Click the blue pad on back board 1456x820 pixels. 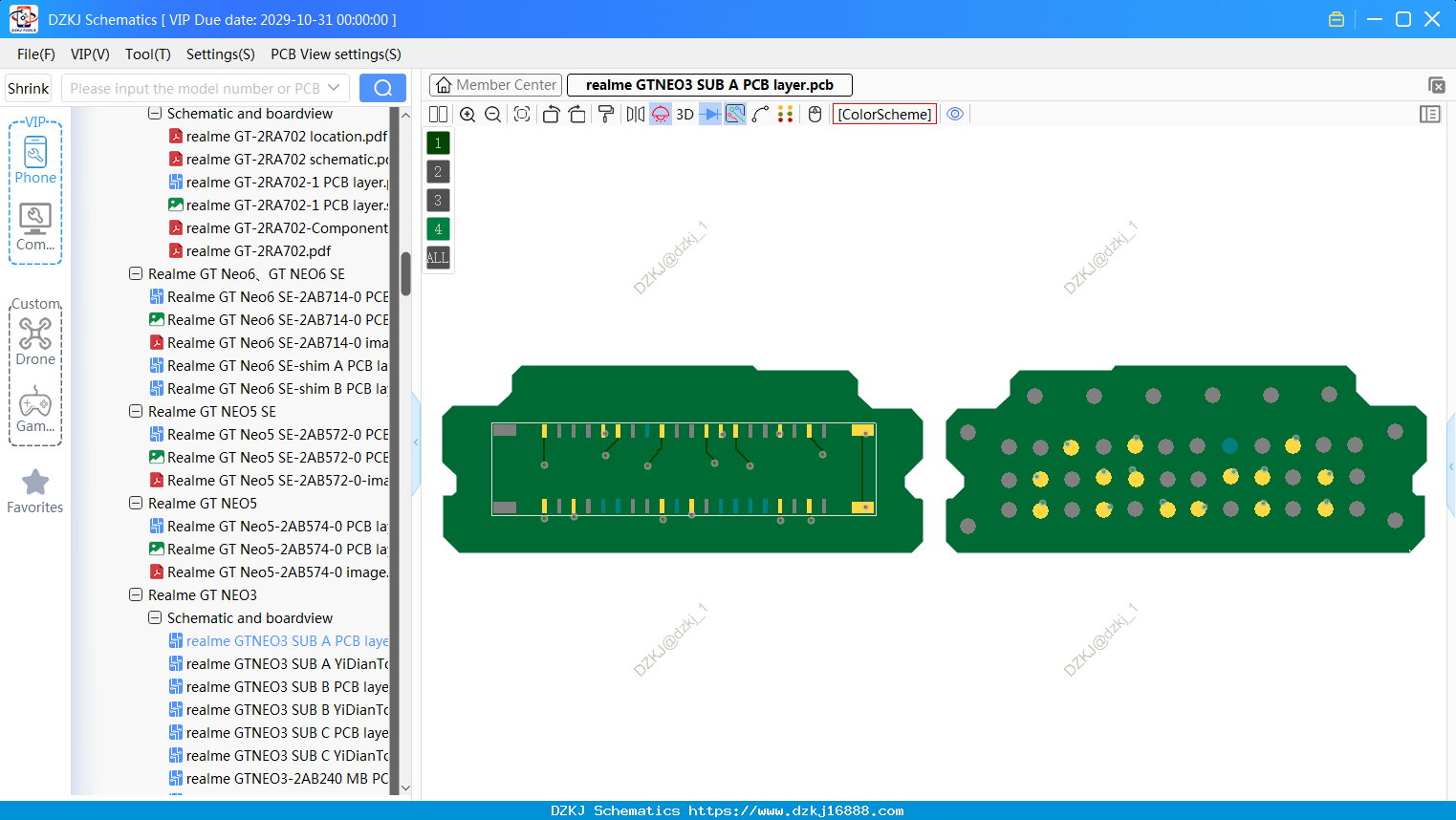[x=1229, y=445]
